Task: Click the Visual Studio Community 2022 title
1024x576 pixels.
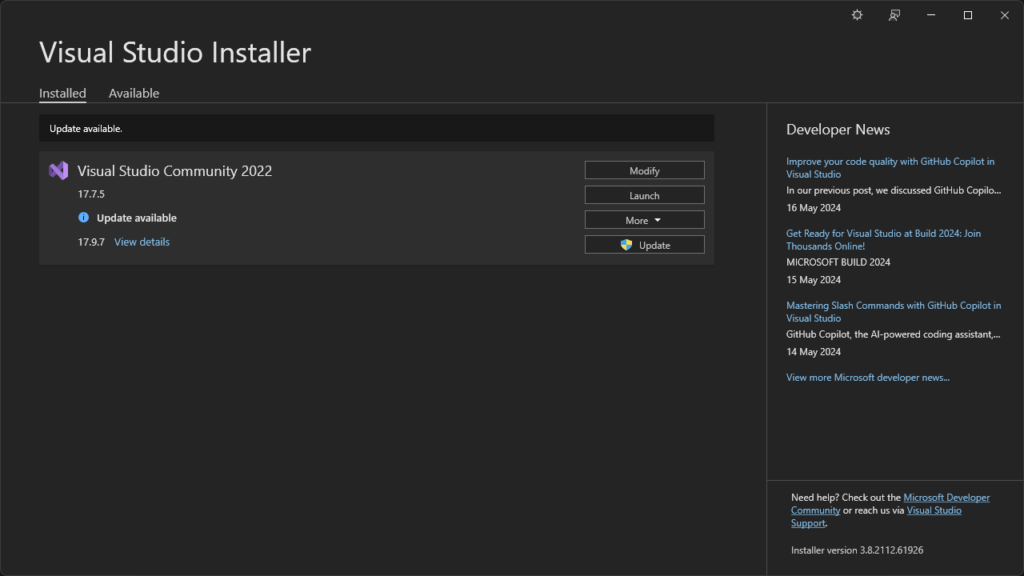Action: [x=174, y=171]
